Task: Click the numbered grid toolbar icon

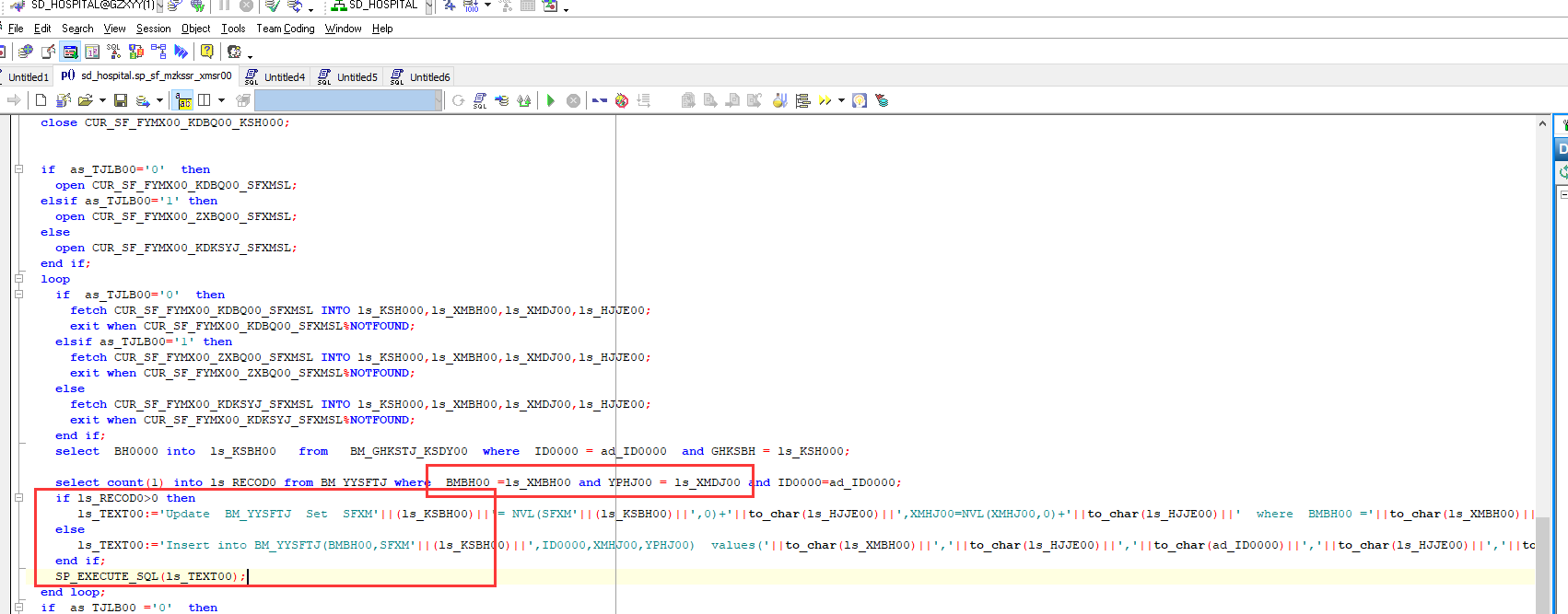Action: click(92, 52)
